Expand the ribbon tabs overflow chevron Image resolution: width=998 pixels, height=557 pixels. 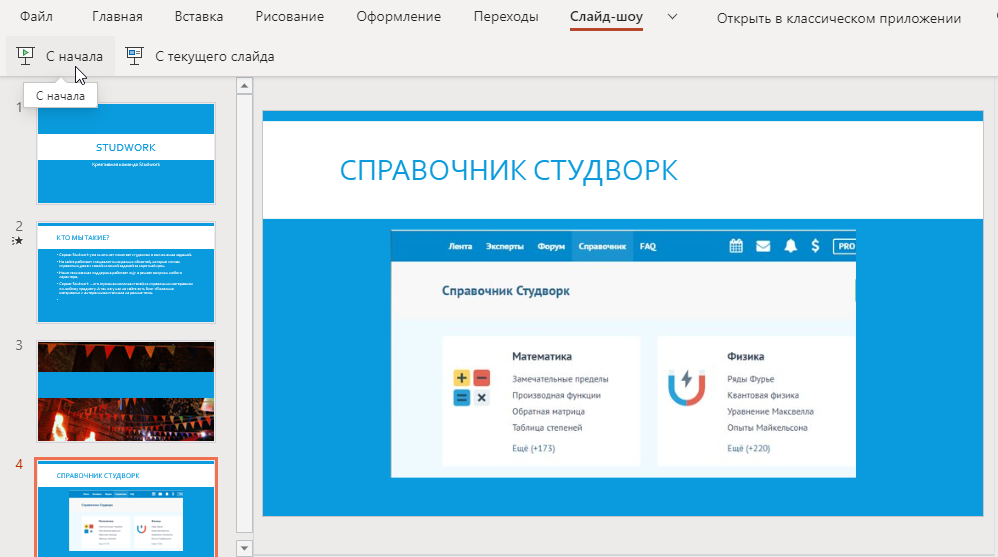point(672,17)
